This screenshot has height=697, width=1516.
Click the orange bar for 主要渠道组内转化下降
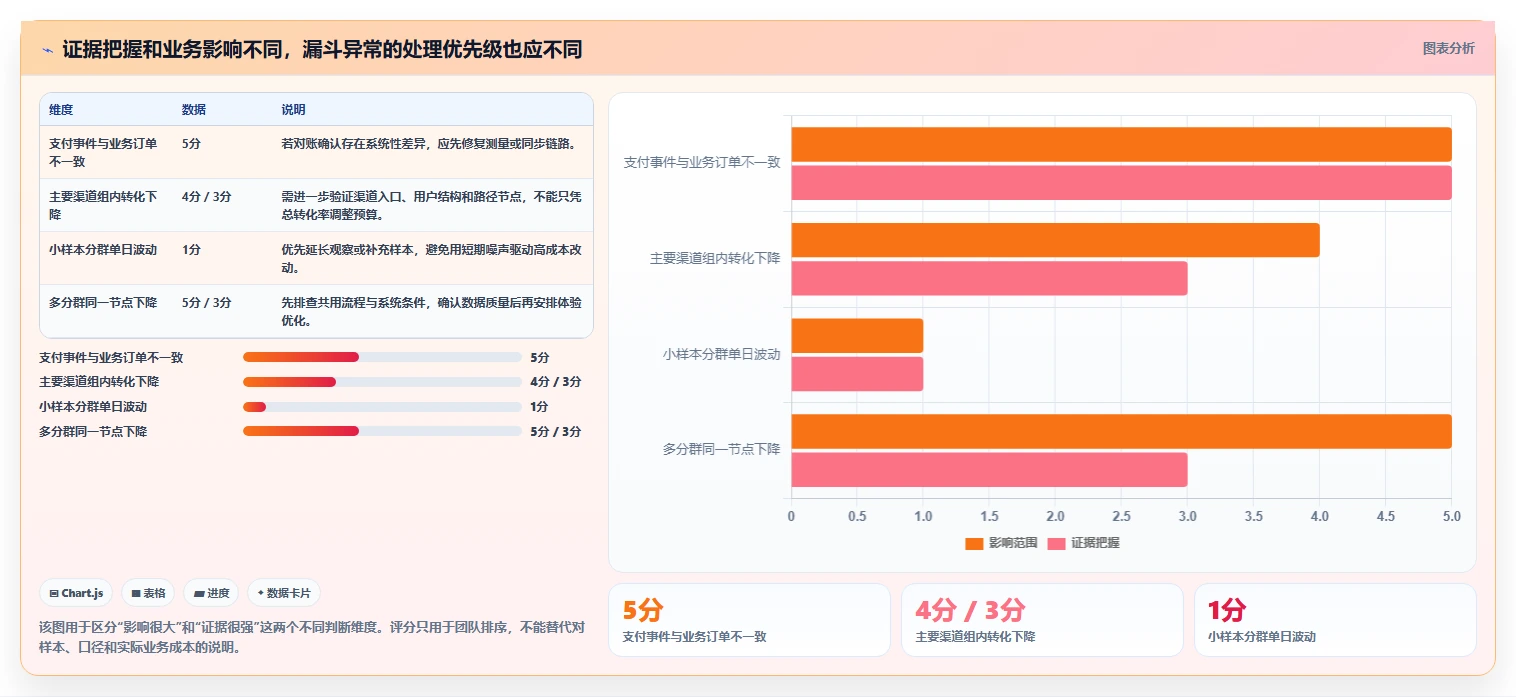(1055, 240)
